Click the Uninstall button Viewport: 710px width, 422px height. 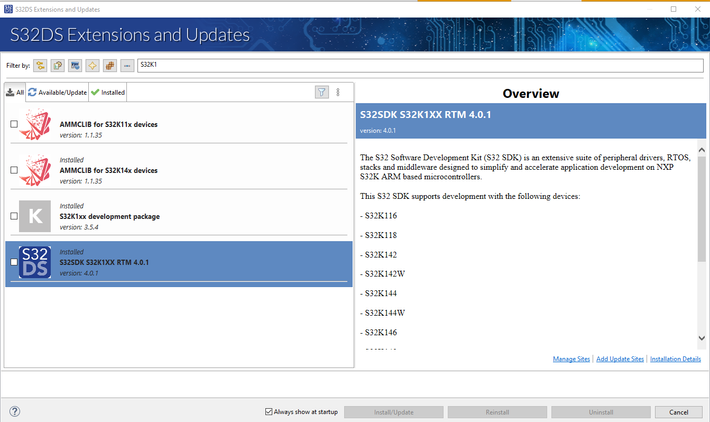click(601, 412)
